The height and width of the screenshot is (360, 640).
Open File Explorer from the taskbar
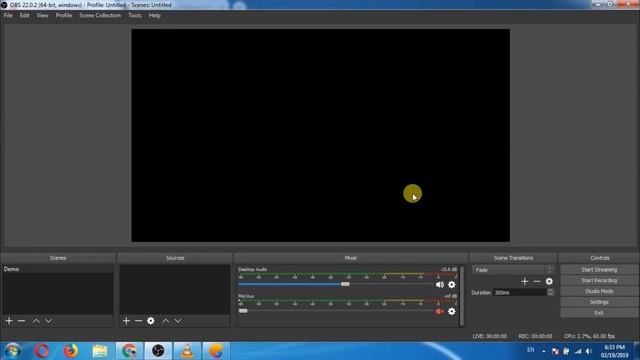(100, 351)
